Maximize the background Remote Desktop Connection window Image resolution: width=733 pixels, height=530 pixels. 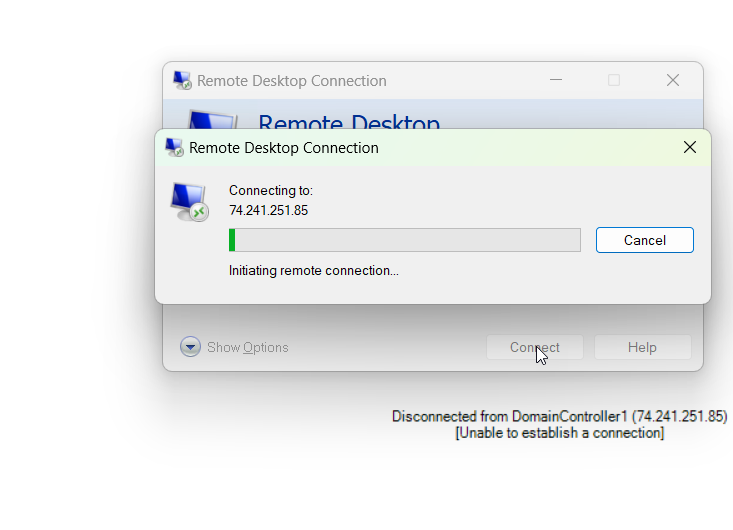pyautogui.click(x=614, y=80)
